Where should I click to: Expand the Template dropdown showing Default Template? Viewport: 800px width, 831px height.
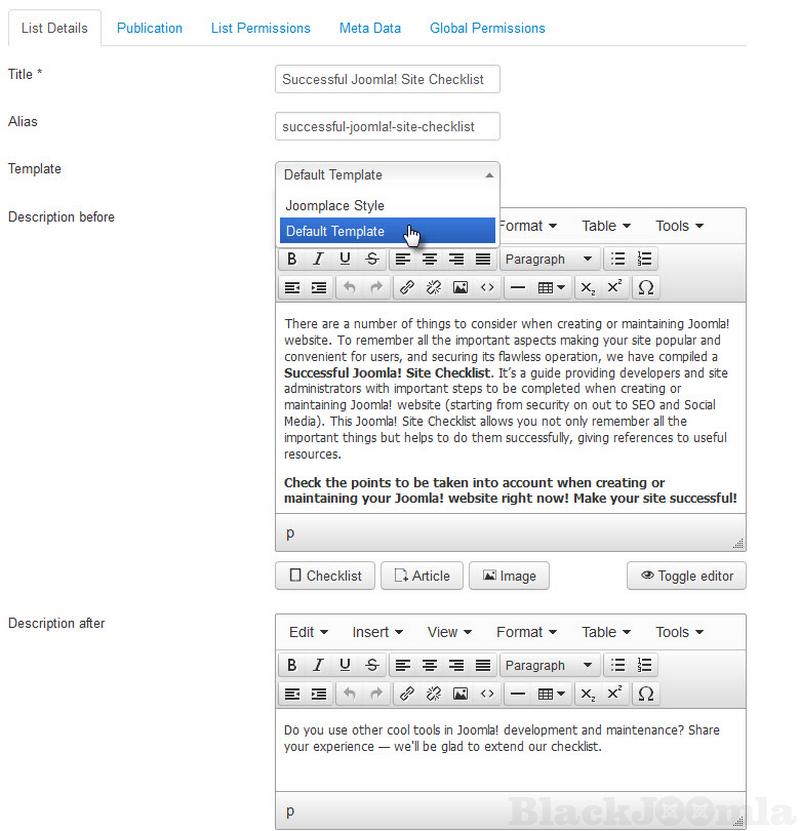387,175
